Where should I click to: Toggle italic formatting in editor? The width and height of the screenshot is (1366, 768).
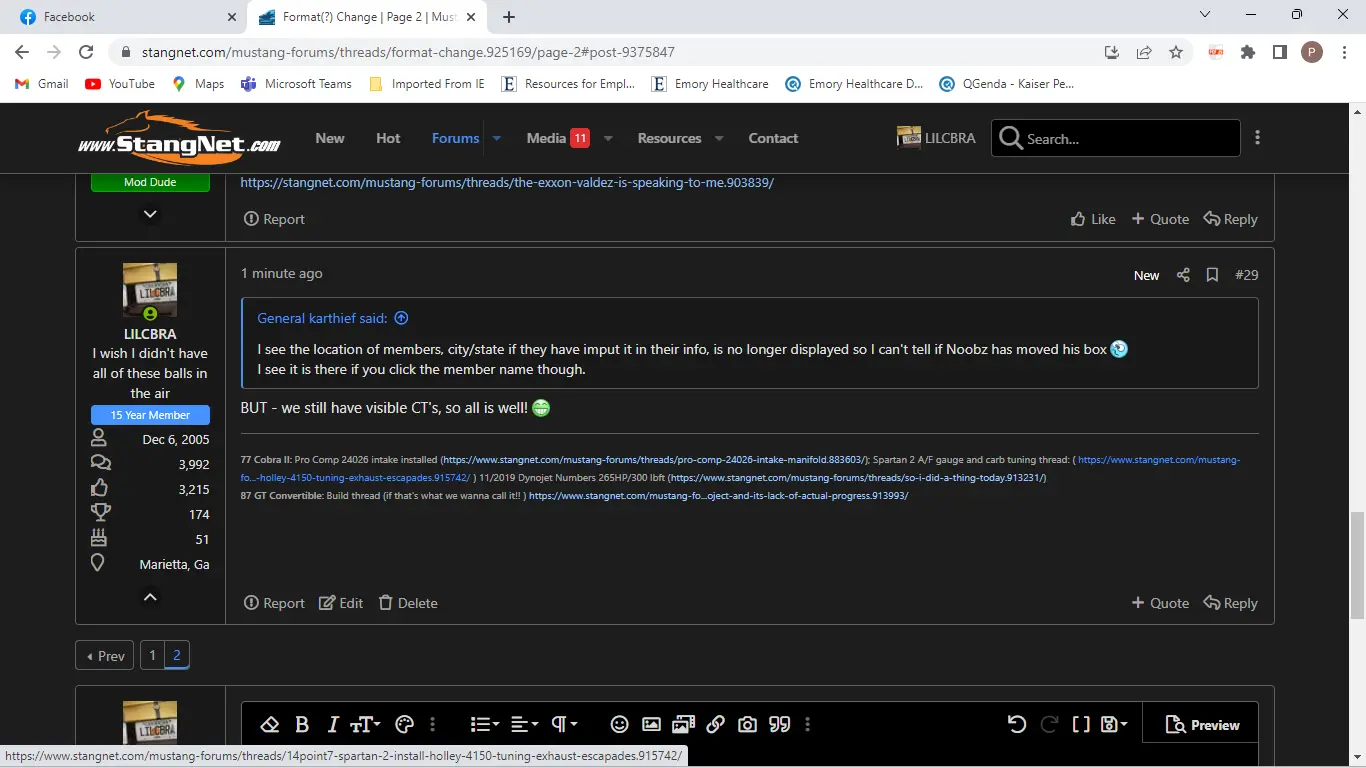click(x=333, y=725)
